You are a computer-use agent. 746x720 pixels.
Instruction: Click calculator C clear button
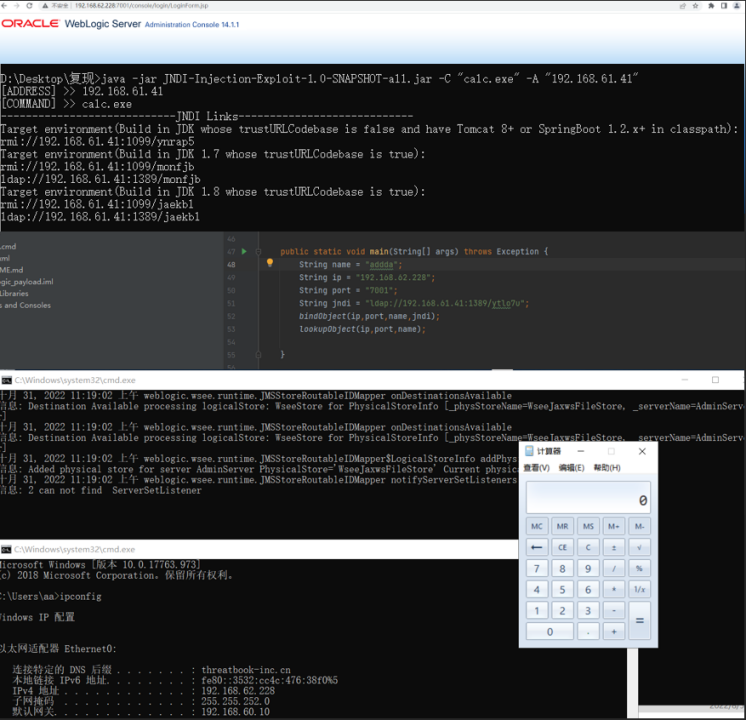(588, 547)
